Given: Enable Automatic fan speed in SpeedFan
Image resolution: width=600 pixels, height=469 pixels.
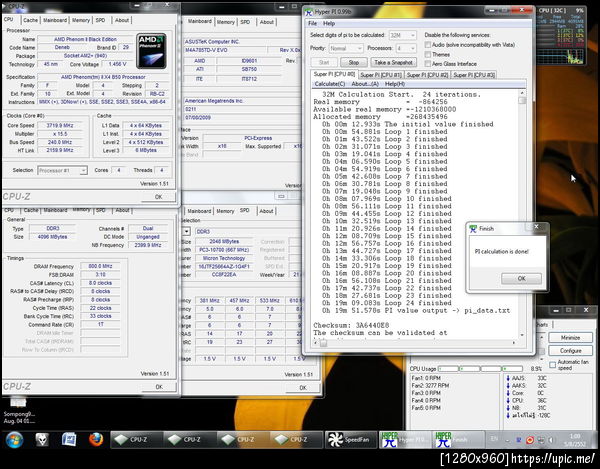Looking at the screenshot, I should (x=552, y=365).
